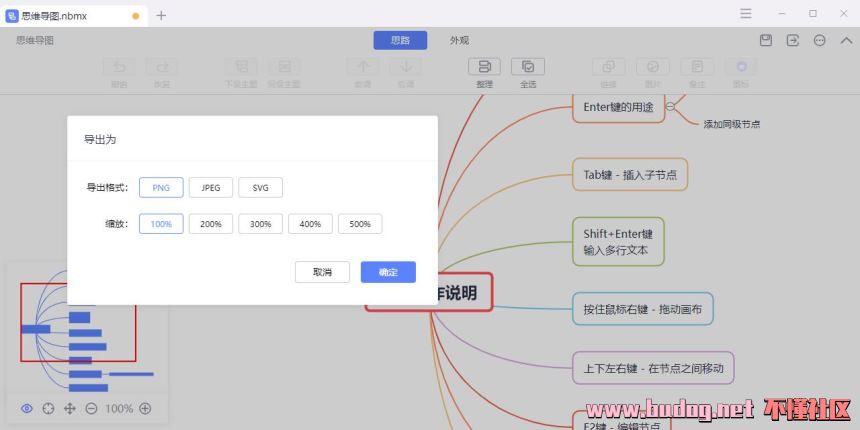
Task: Click the 缩放 label
Action: click(x=117, y=224)
